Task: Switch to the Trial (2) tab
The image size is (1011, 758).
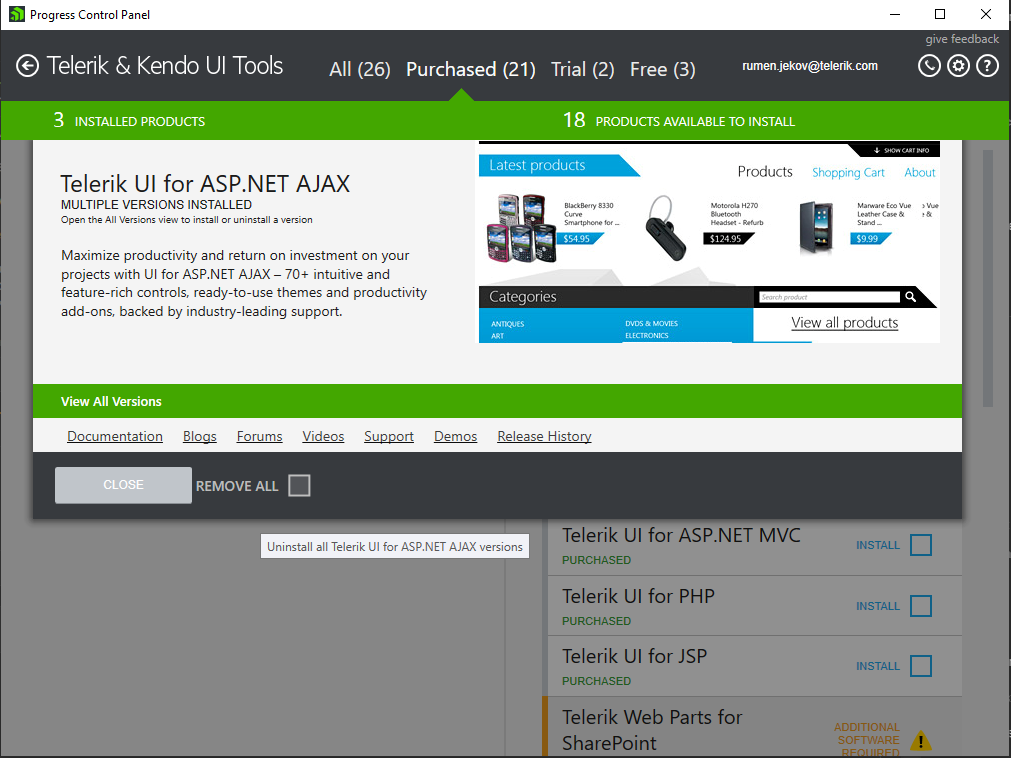Action: click(582, 69)
